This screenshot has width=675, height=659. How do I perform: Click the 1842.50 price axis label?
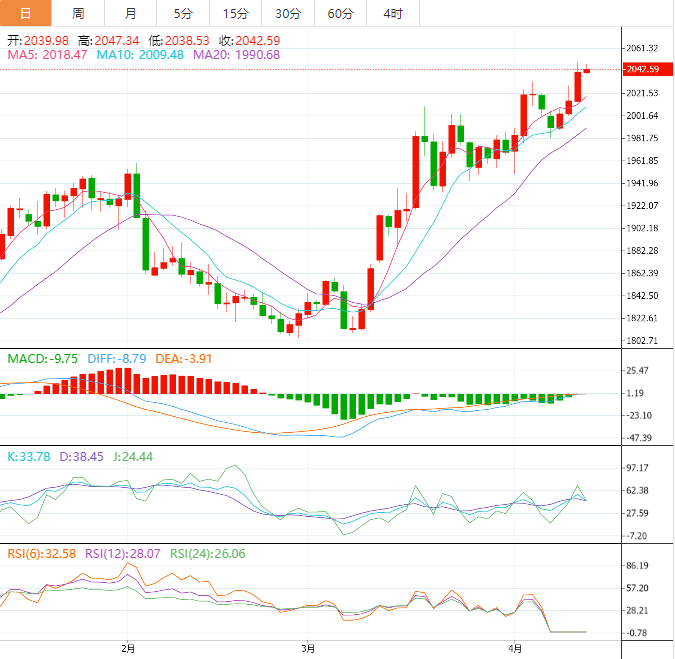pyautogui.click(x=642, y=296)
